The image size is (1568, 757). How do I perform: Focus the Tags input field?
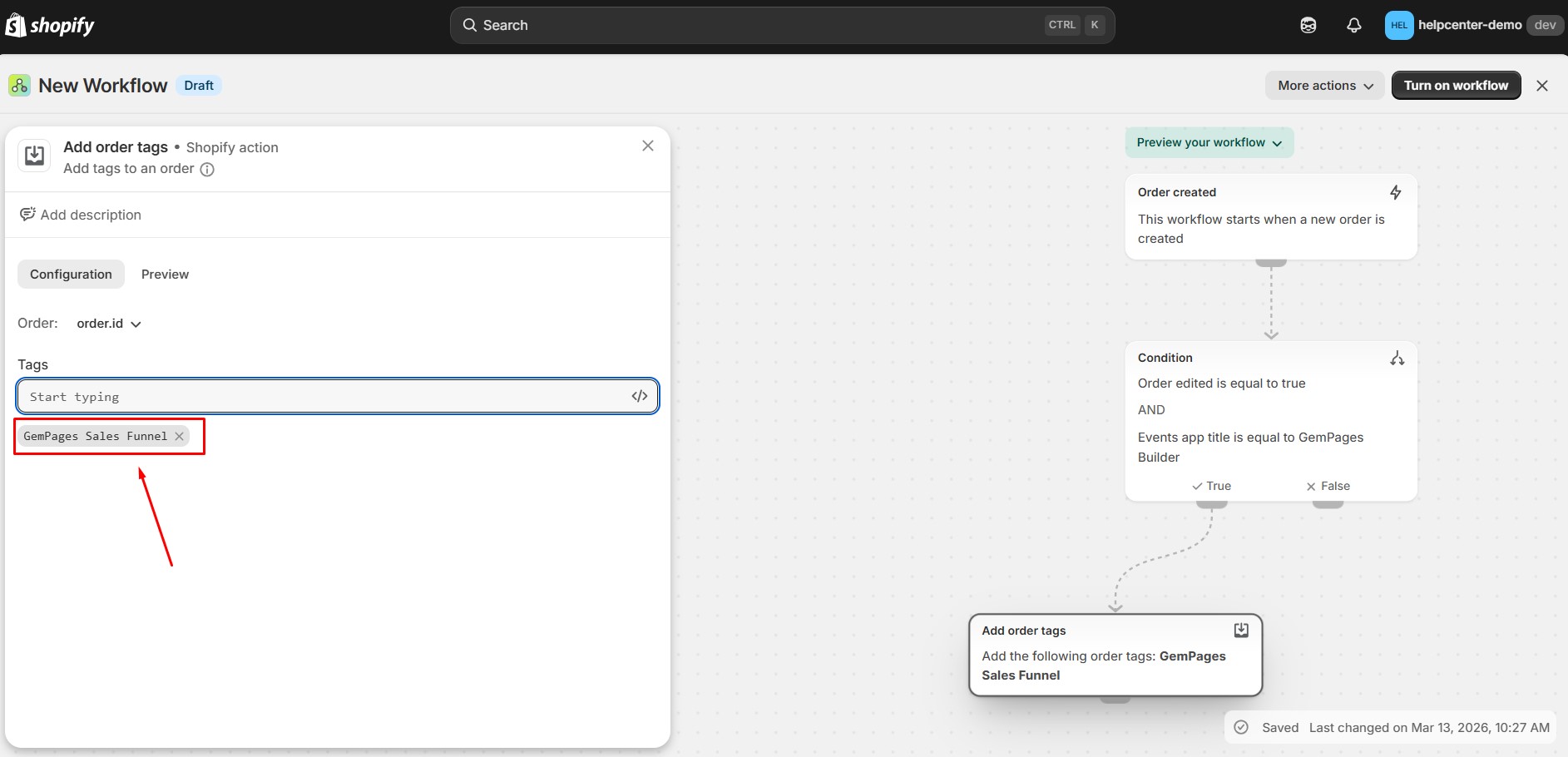click(324, 397)
